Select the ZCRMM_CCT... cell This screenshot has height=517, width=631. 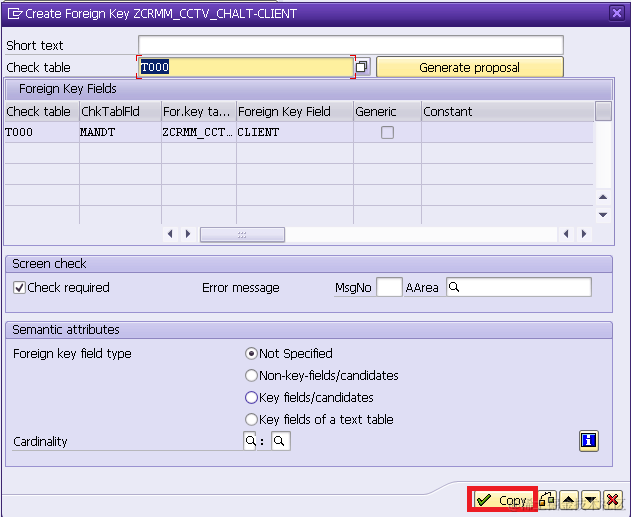[199, 132]
